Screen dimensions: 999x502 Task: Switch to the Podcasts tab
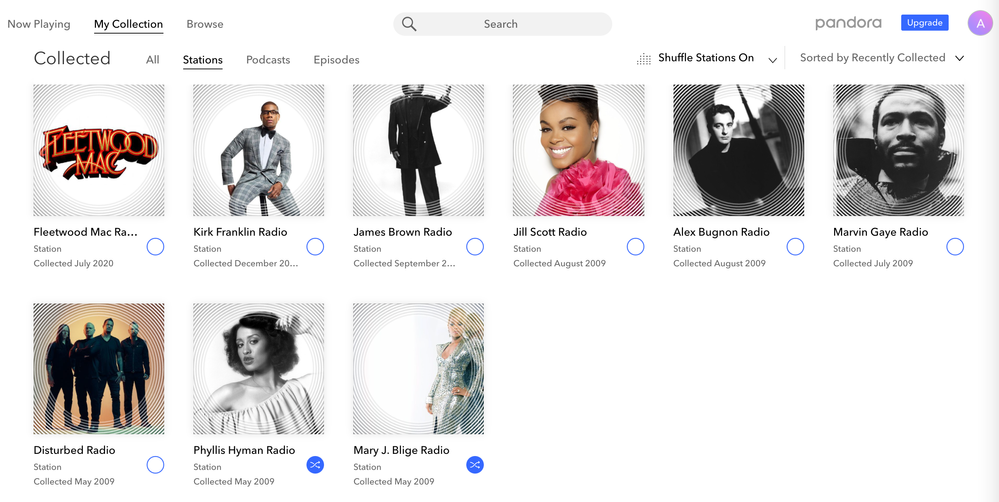click(268, 60)
